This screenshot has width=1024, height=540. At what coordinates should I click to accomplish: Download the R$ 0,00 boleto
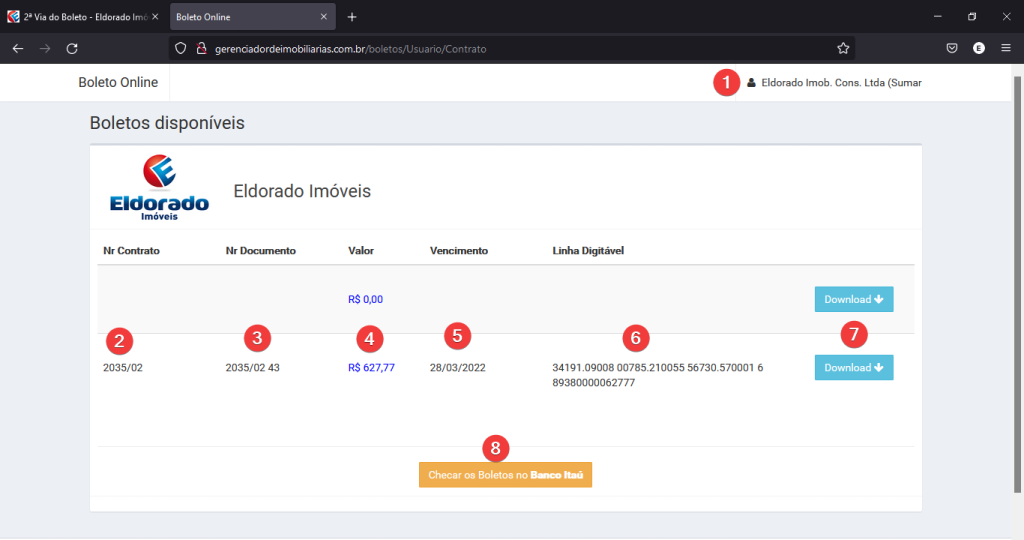pyautogui.click(x=854, y=299)
